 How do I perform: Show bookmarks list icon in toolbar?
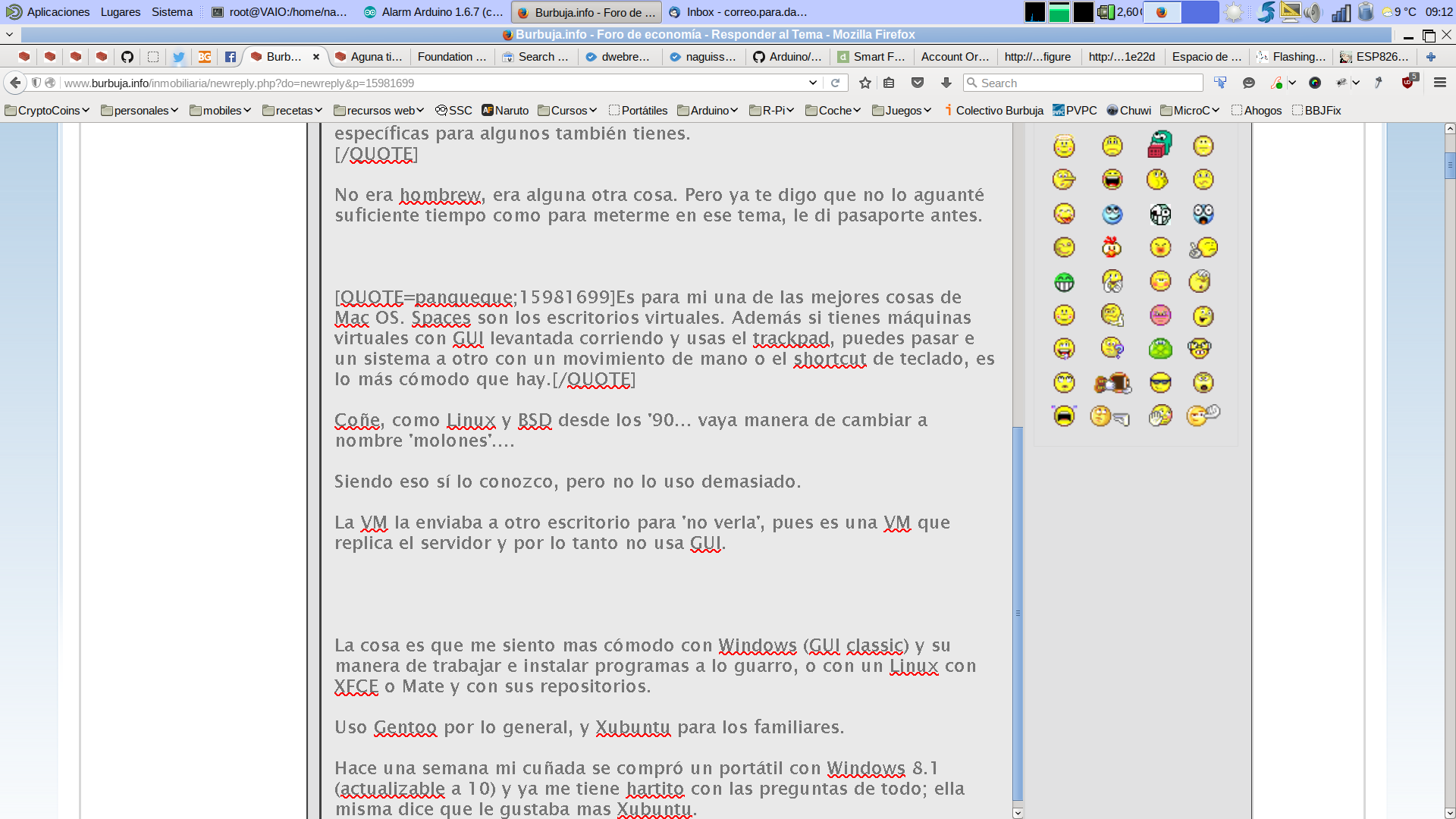889,83
